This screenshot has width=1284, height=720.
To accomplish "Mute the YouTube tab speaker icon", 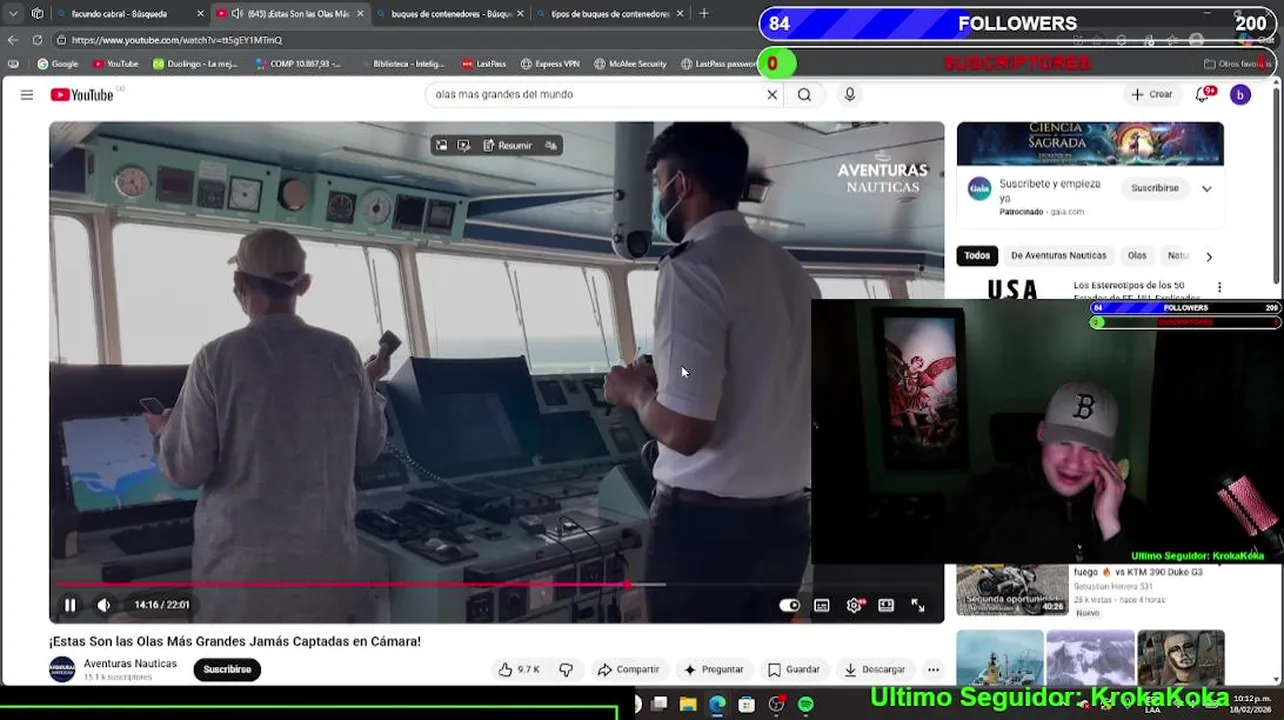I will (x=237, y=14).
